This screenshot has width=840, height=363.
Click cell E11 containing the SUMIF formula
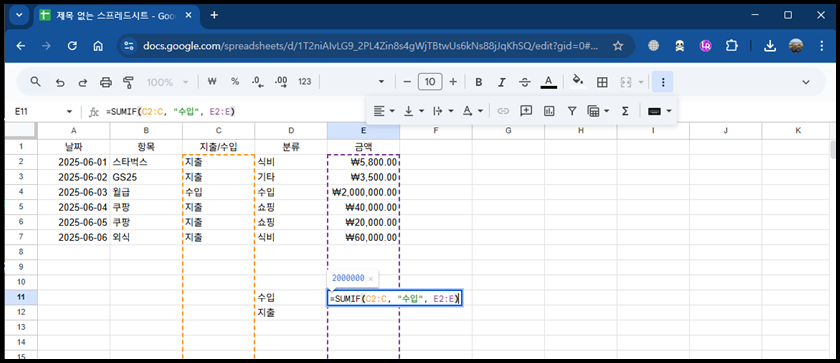point(394,298)
